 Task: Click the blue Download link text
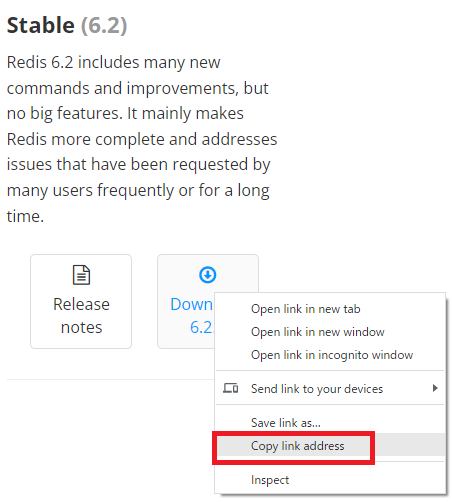pos(191,304)
